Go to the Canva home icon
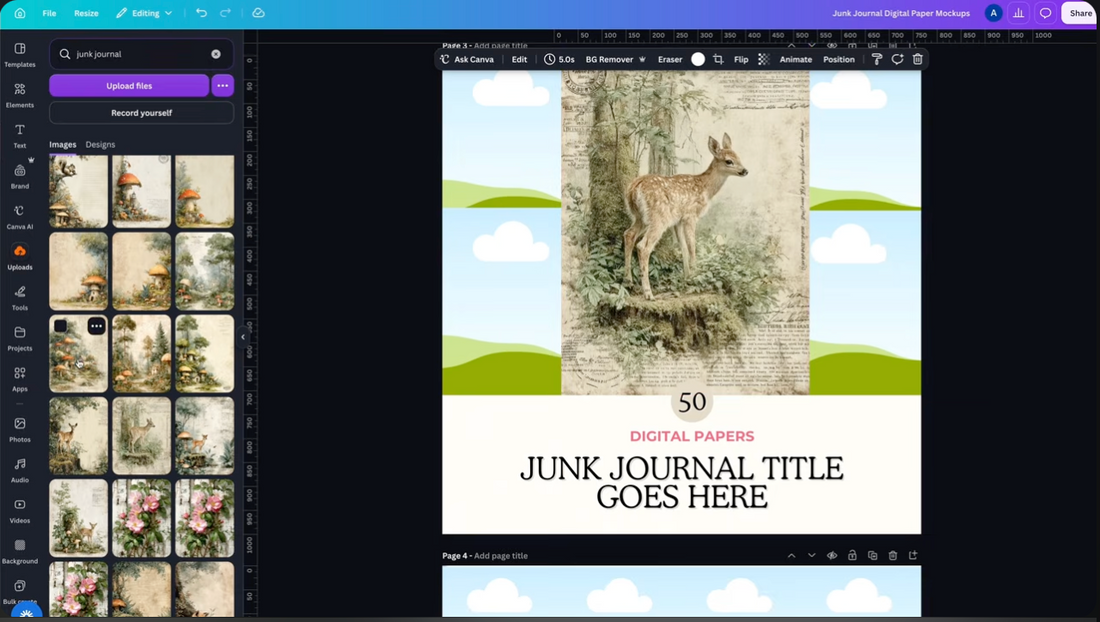Viewport: 1100px width, 622px height. [x=20, y=13]
